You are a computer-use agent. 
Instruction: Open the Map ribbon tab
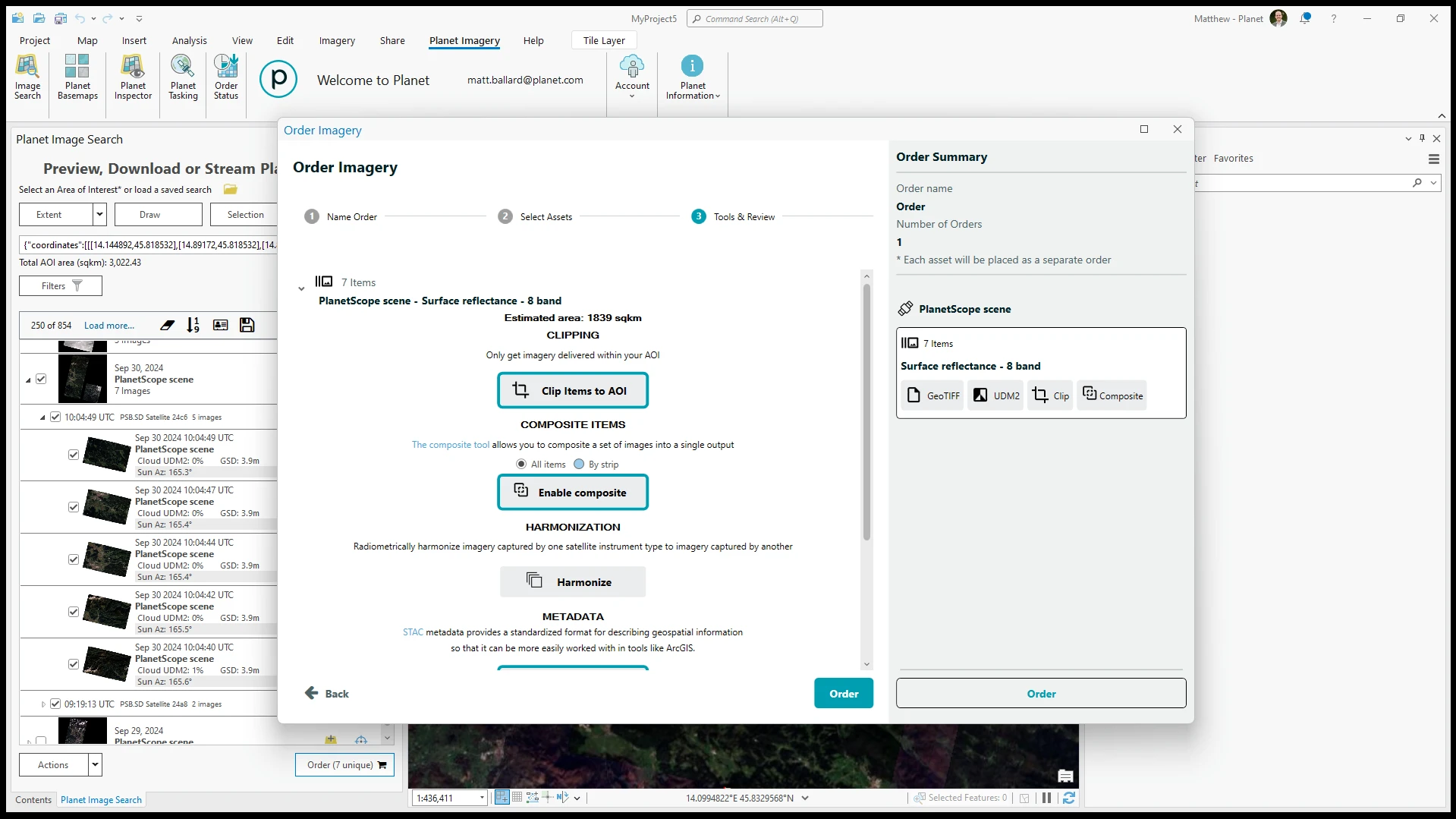click(x=87, y=40)
